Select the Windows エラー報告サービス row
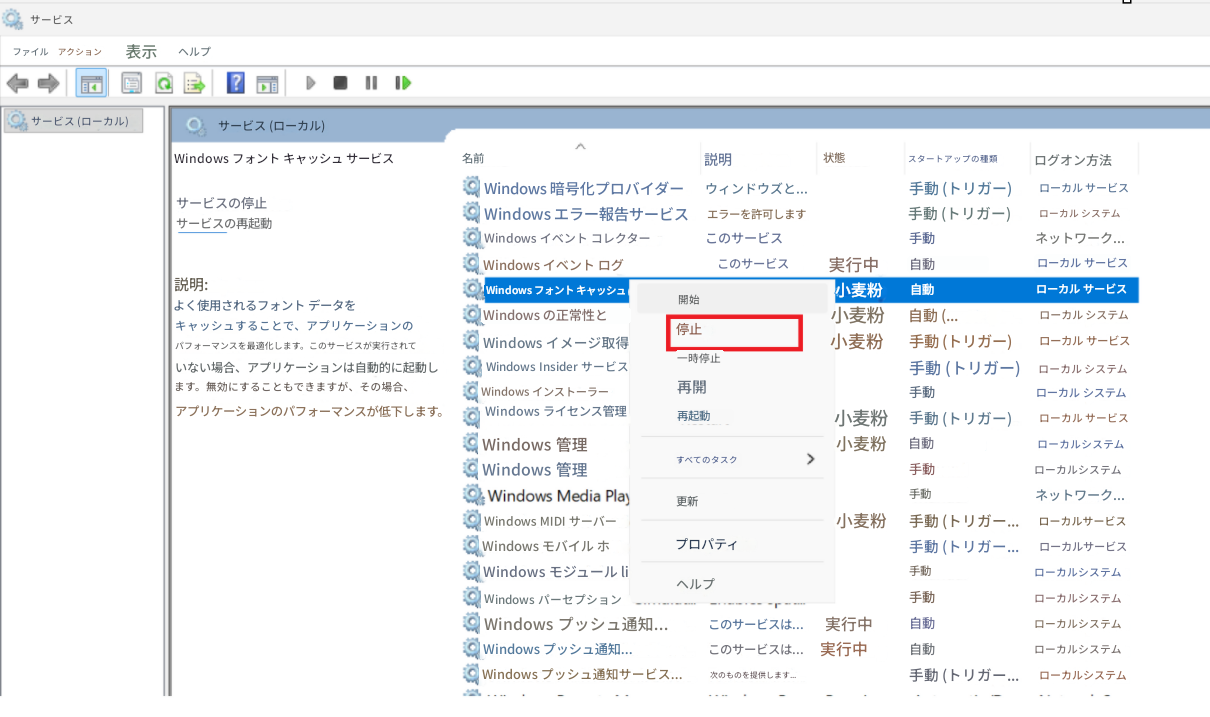 point(800,213)
